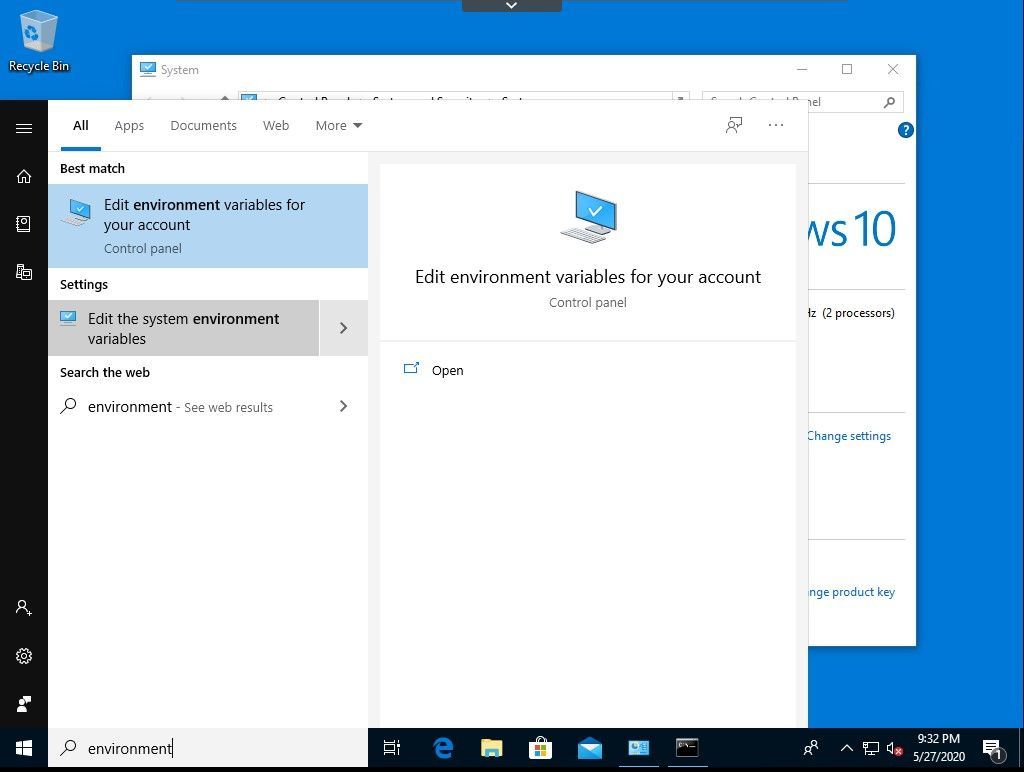
Task: Open File Explorer from taskbar
Action: pyautogui.click(x=491, y=748)
